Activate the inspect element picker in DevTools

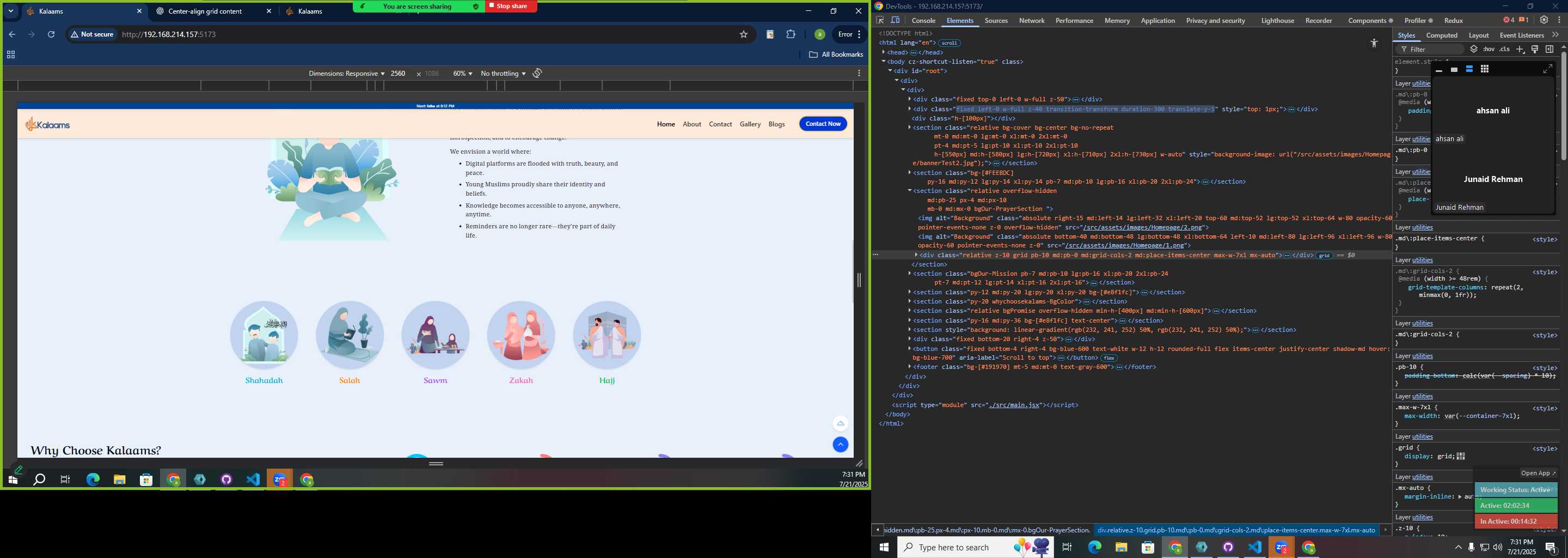click(x=880, y=20)
